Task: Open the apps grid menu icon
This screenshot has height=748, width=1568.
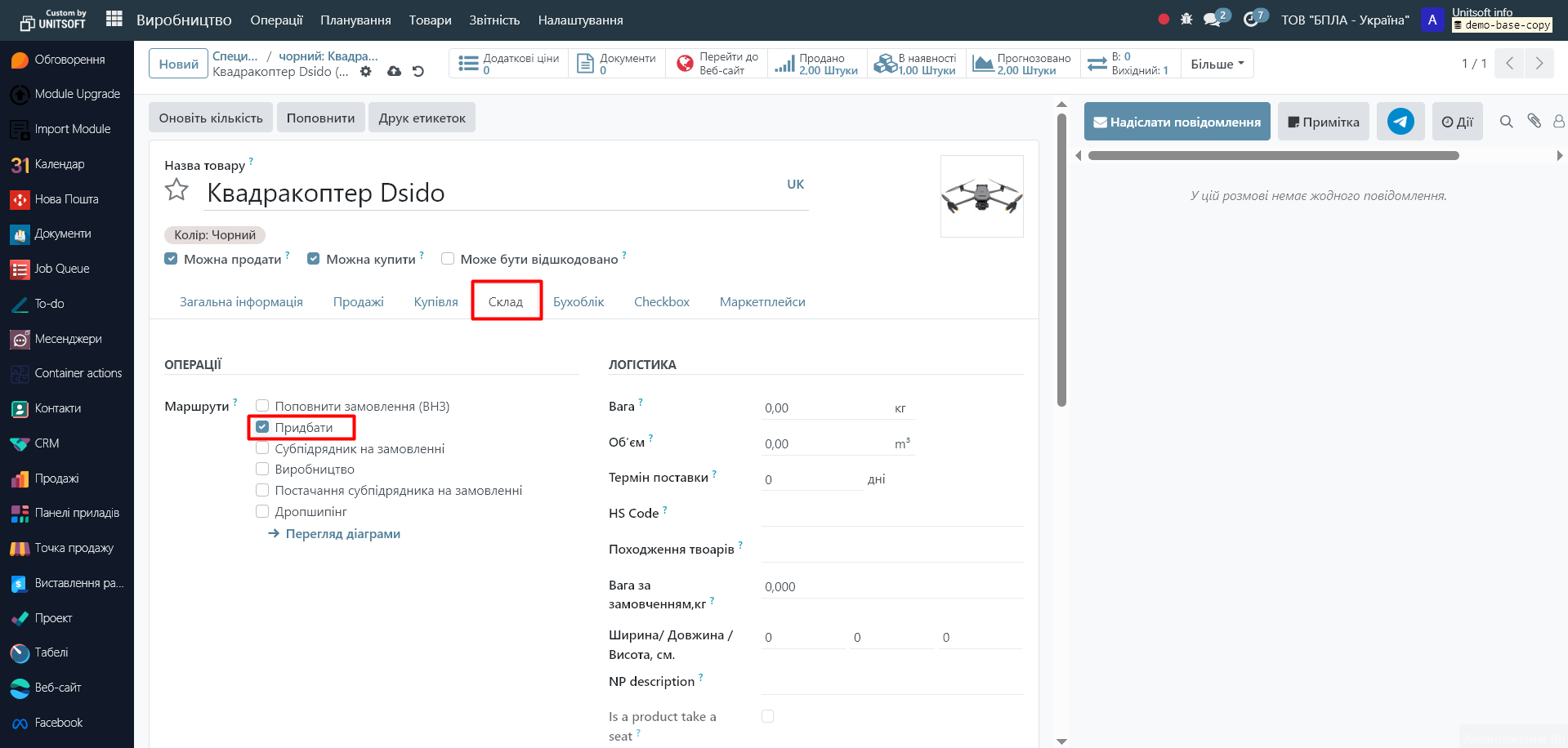Action: [x=114, y=19]
